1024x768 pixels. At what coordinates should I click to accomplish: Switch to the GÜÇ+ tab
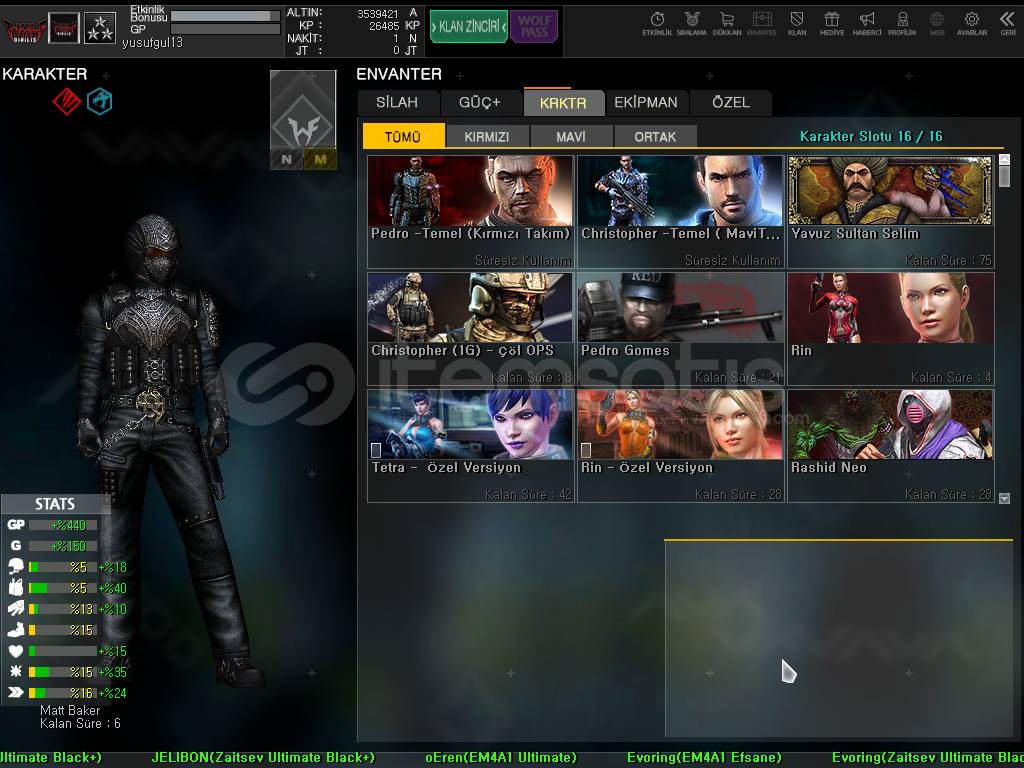click(x=480, y=103)
